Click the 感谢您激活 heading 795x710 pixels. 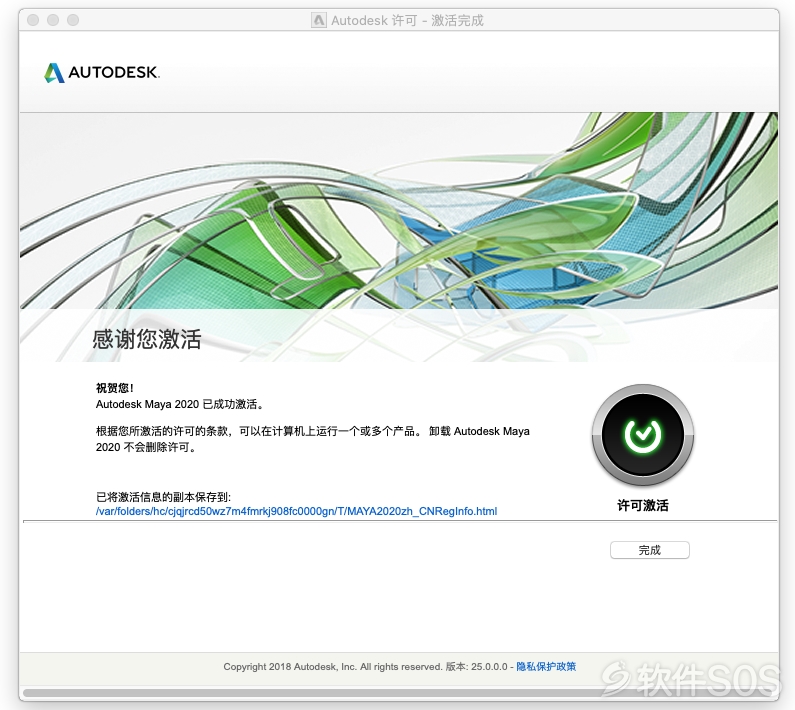[x=147, y=339]
